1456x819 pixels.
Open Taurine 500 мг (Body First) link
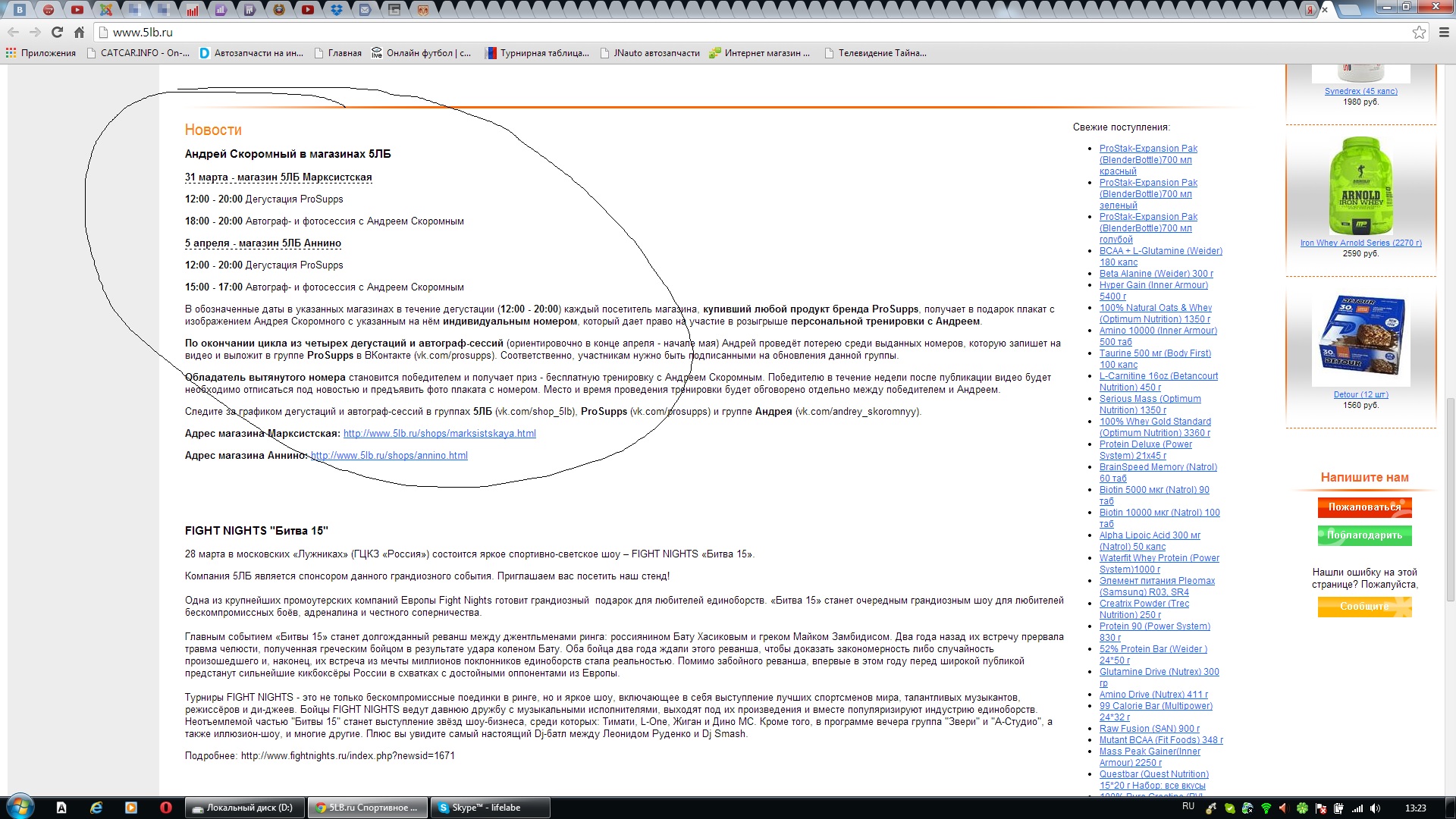(1155, 359)
